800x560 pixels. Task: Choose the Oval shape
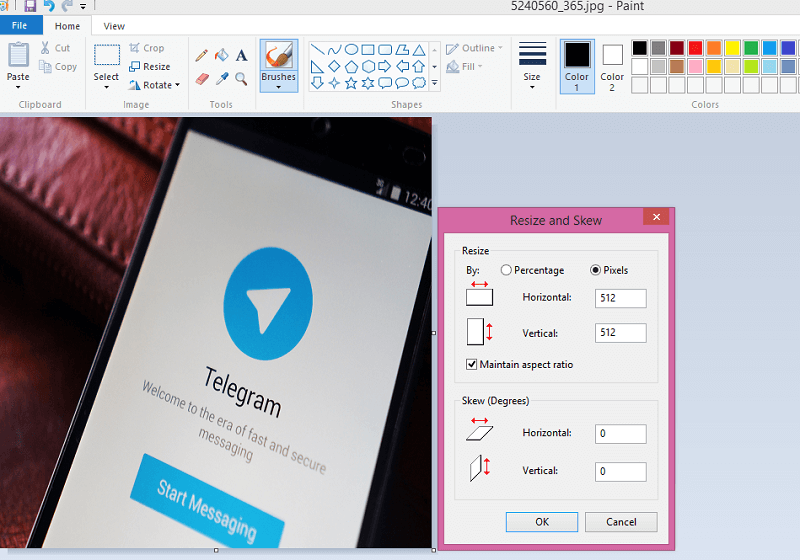click(351, 49)
